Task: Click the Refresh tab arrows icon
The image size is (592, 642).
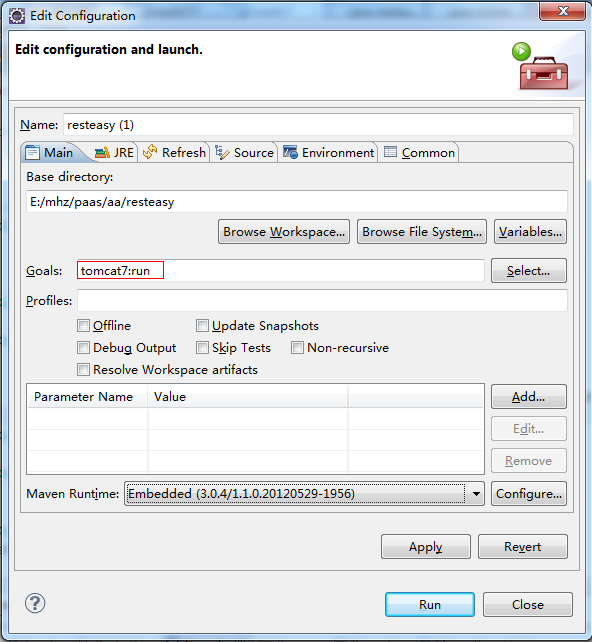Action: [150, 152]
